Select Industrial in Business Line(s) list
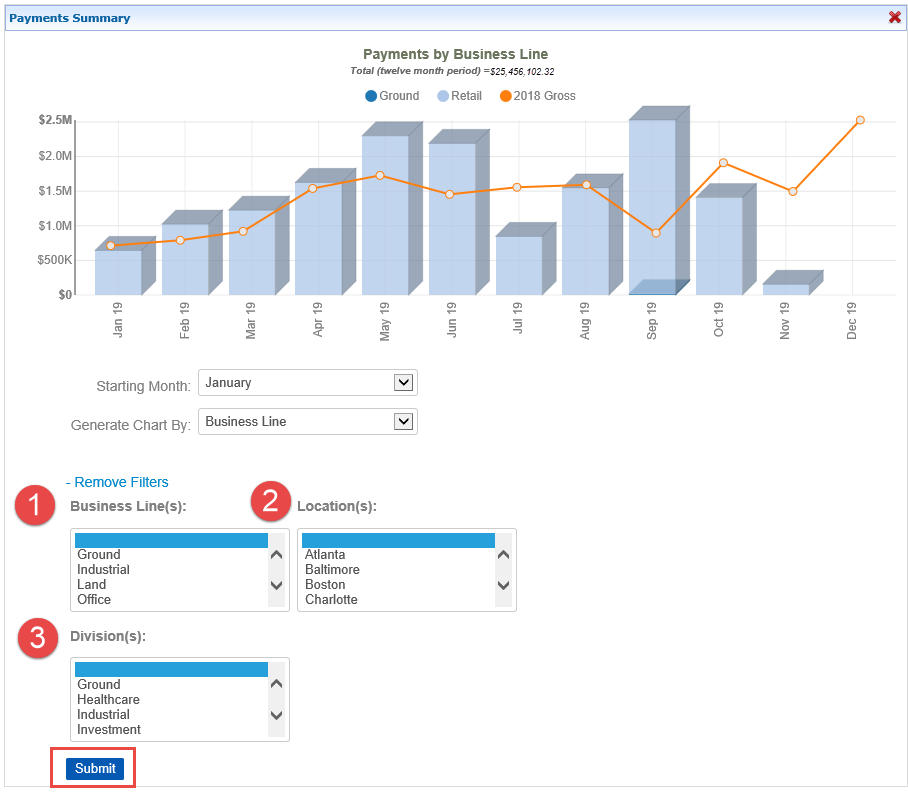This screenshot has height=792, width=908. click(x=104, y=570)
